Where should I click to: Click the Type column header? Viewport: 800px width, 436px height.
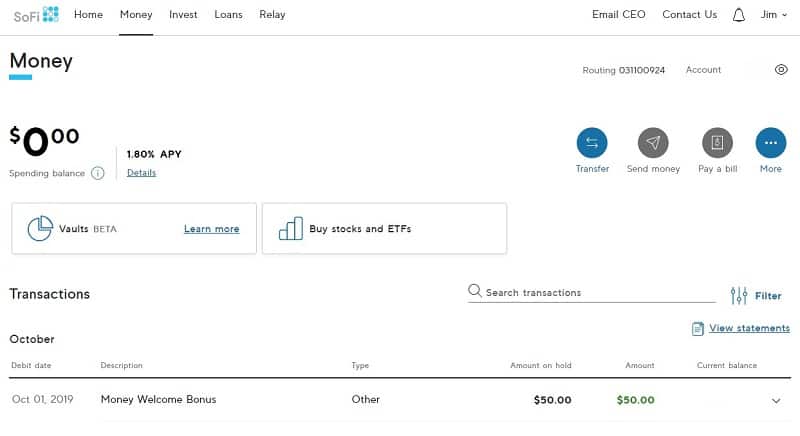click(x=360, y=365)
